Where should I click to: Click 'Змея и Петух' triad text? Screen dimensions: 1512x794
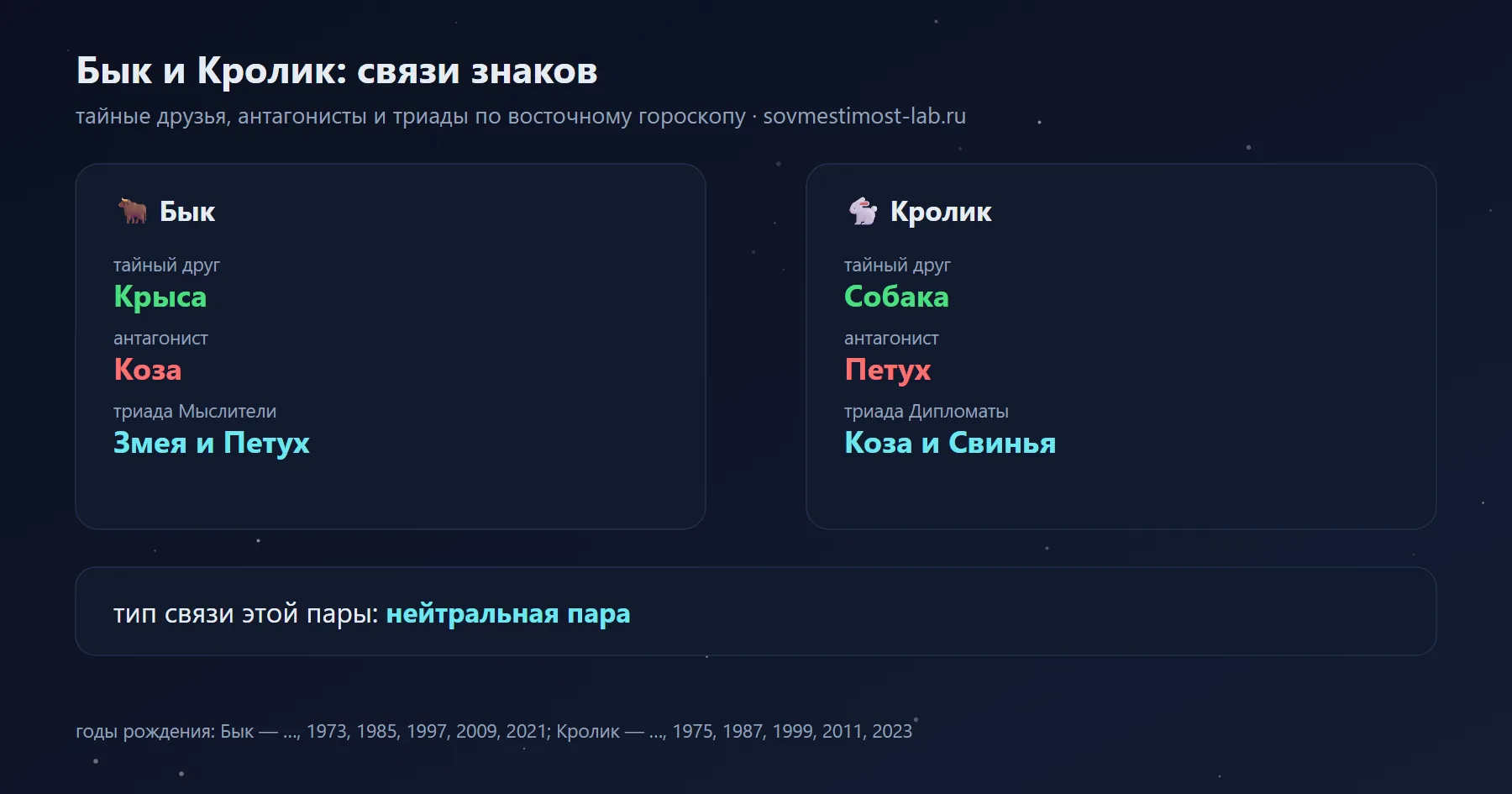[212, 443]
